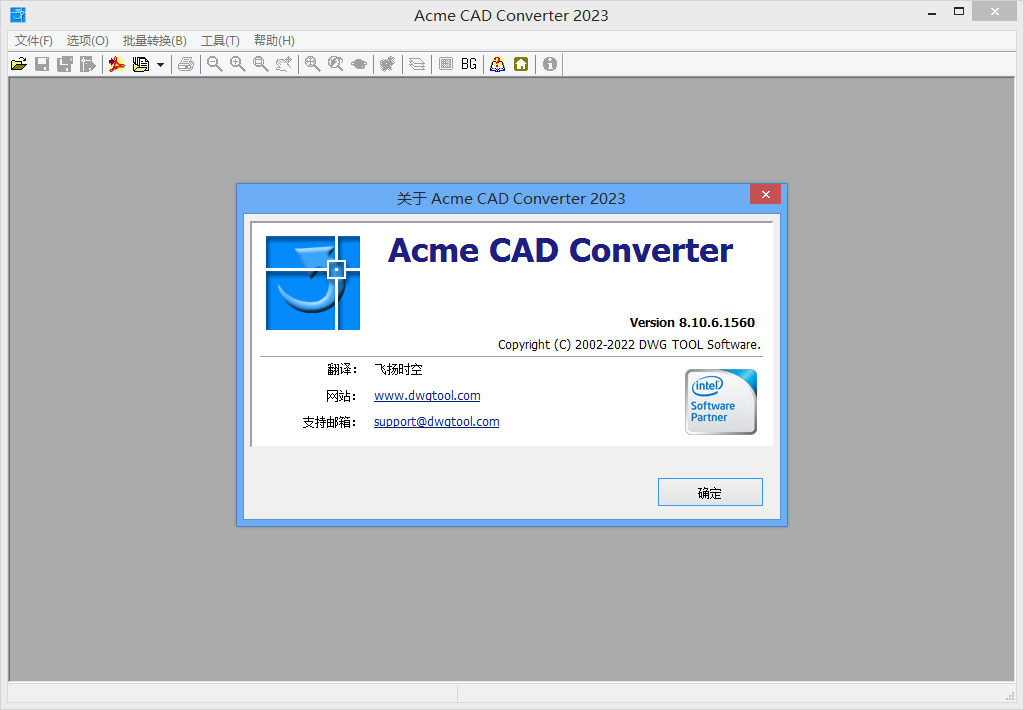Screen dimensions: 1024x710
Task: Click the Copyright (C) 2002-2022 DWG TOOL text
Action: pyautogui.click(x=629, y=344)
